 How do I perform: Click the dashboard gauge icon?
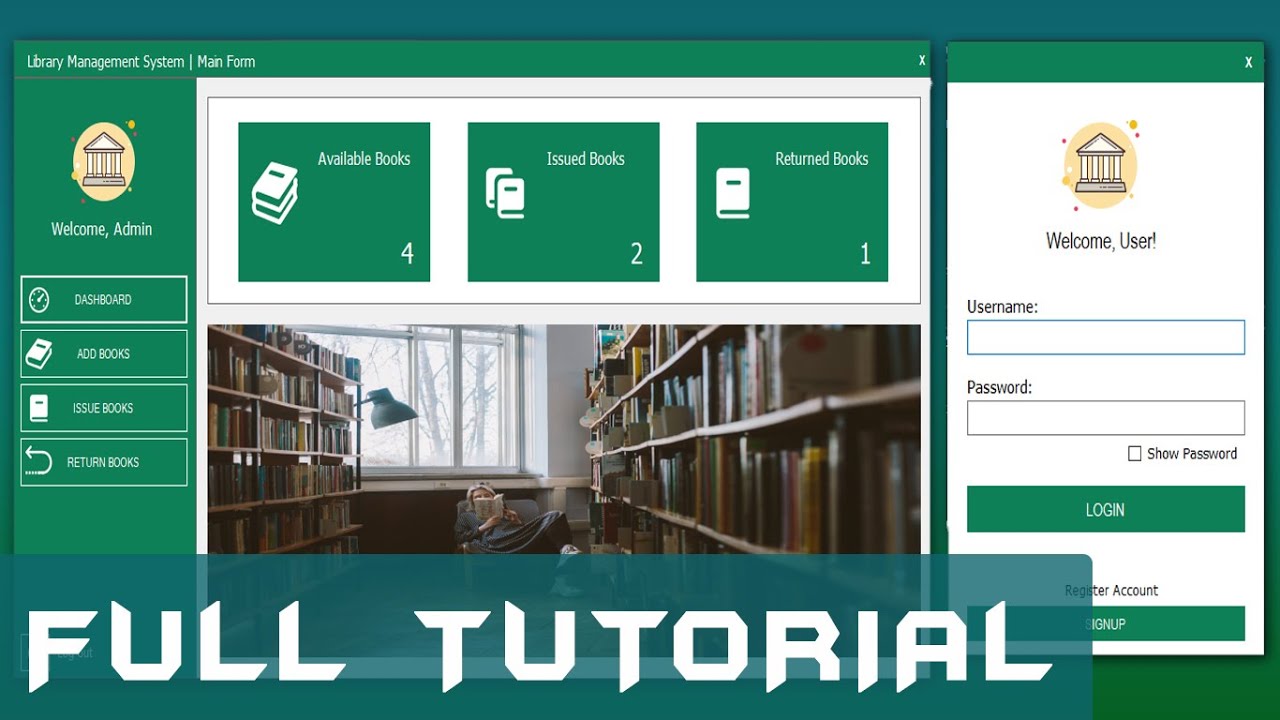(39, 299)
